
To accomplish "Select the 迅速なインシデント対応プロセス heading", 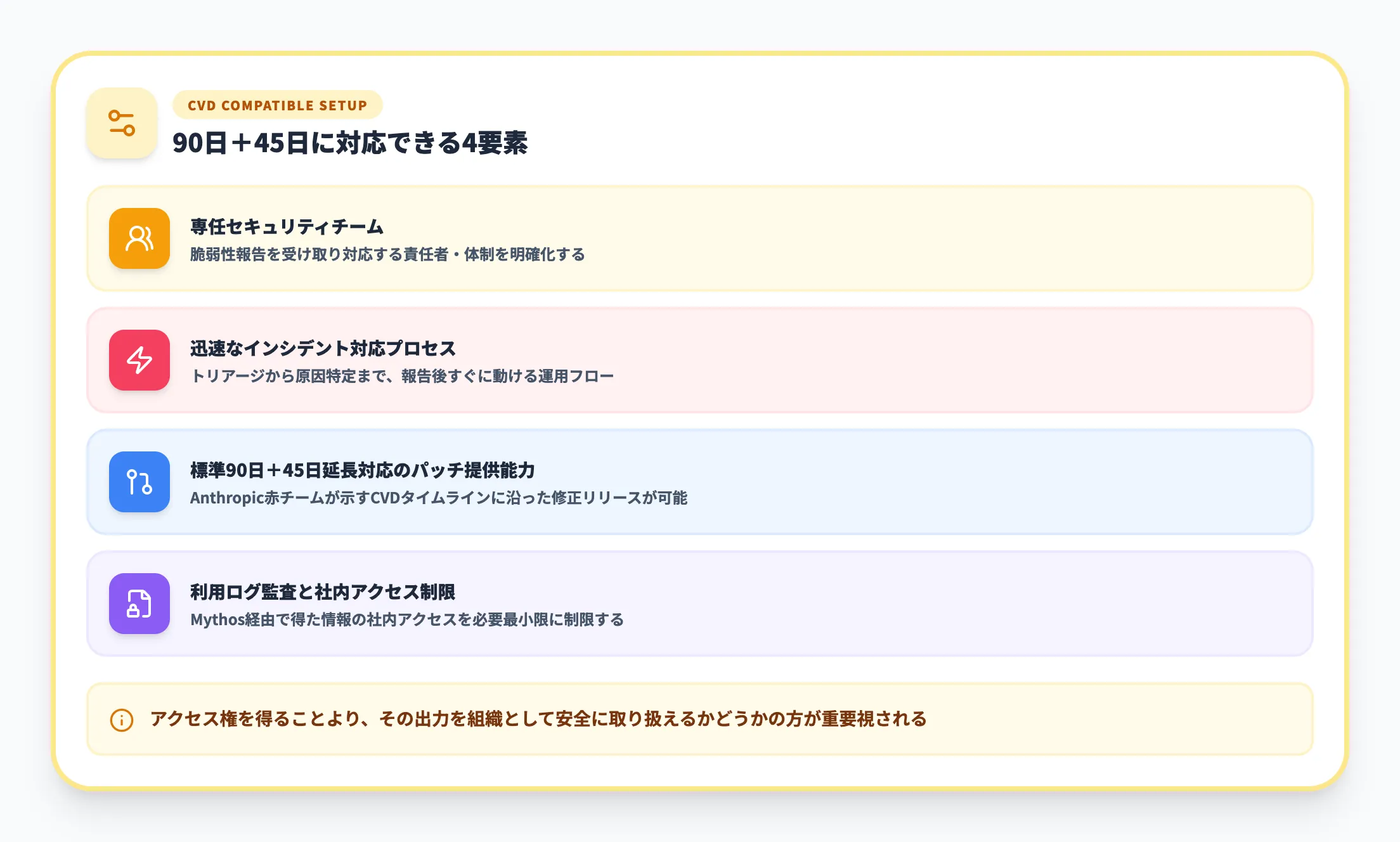I will pos(322,347).
